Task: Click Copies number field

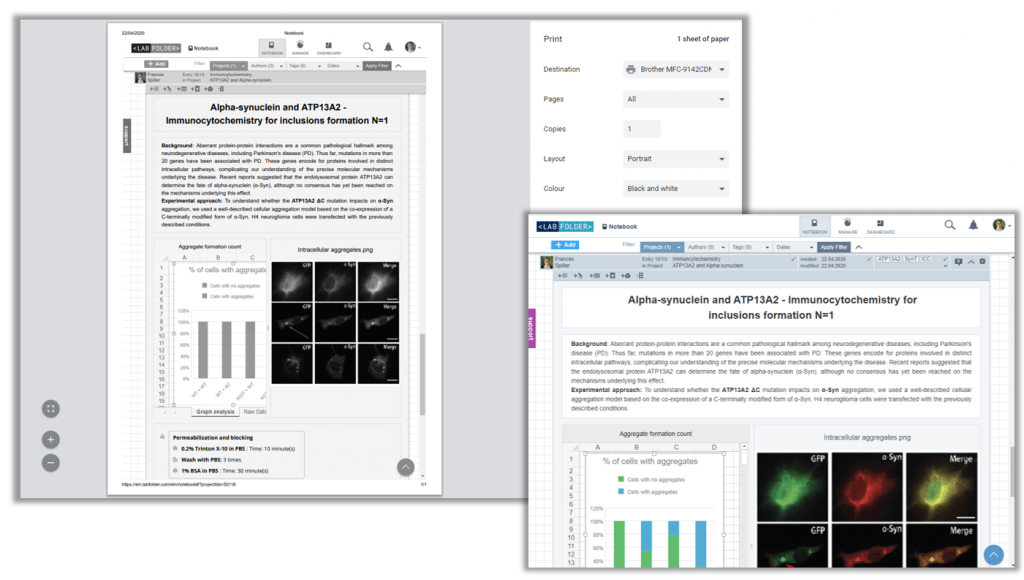Action: pos(641,129)
